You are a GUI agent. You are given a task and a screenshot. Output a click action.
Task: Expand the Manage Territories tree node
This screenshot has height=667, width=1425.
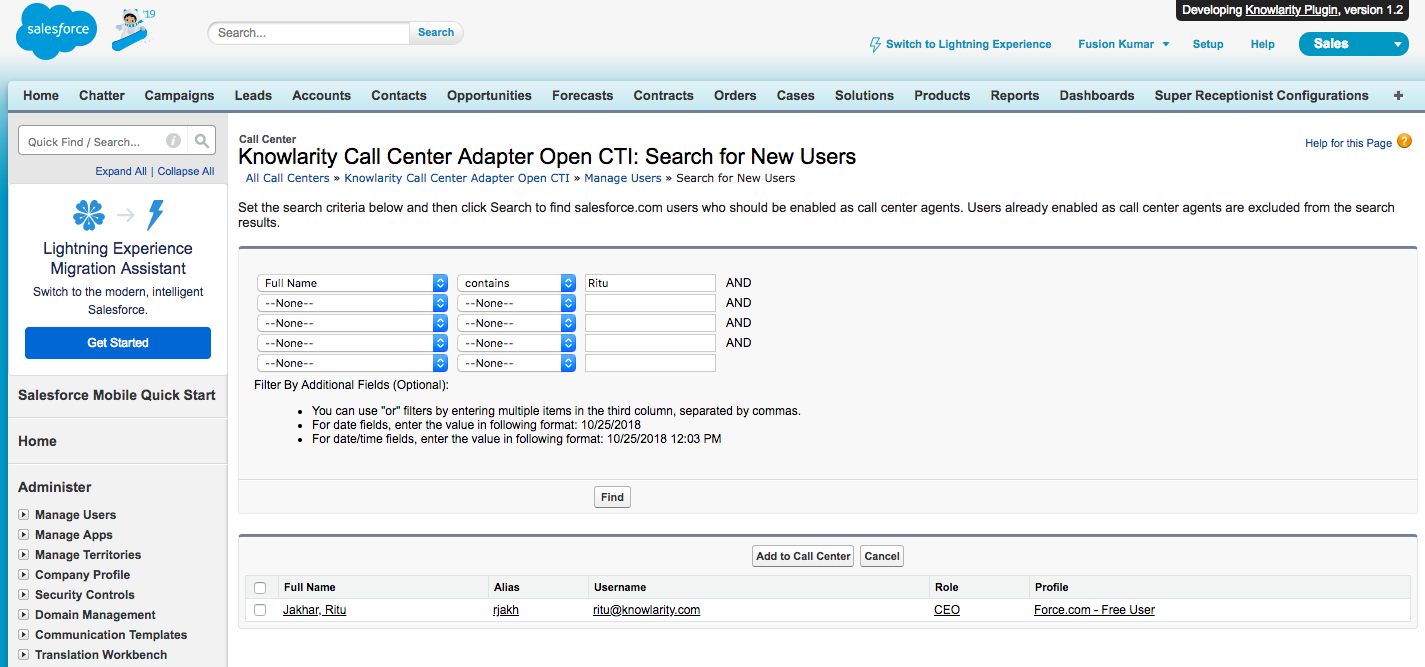24,555
